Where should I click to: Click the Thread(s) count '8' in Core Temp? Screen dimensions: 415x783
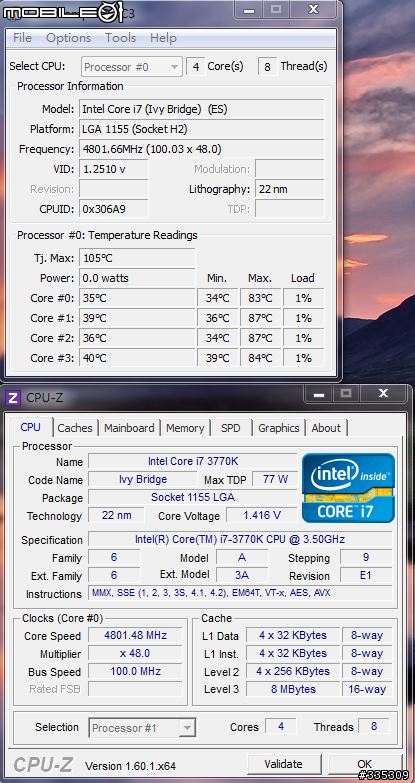(267, 67)
